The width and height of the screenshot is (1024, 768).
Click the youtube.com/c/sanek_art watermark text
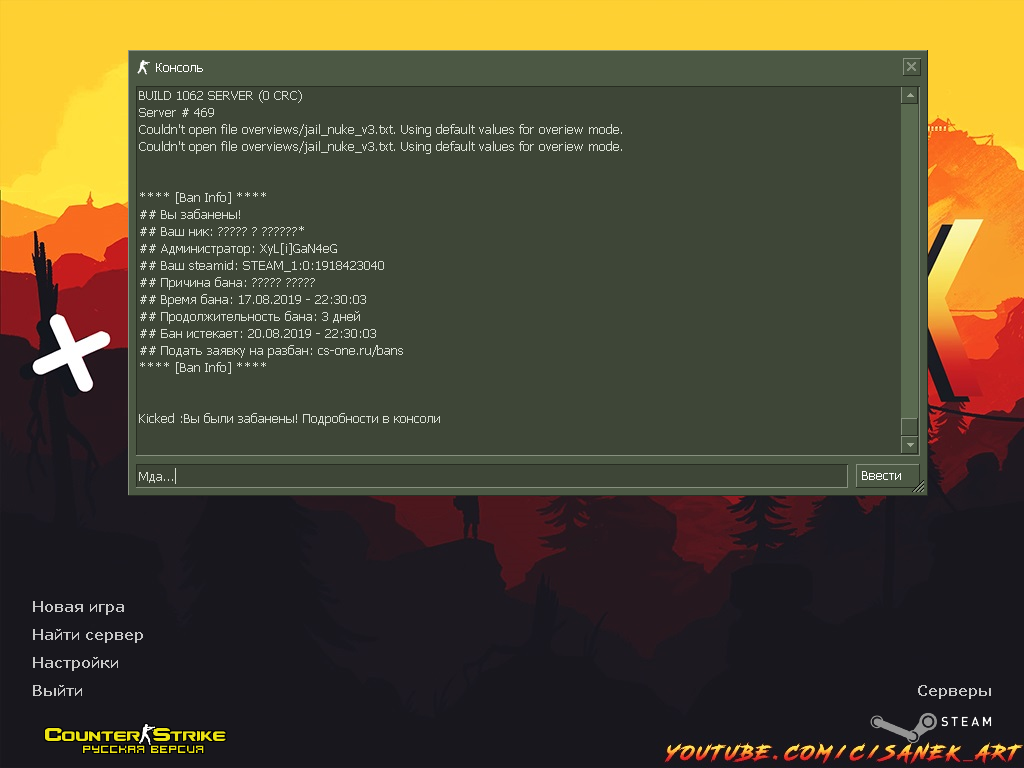tap(844, 753)
